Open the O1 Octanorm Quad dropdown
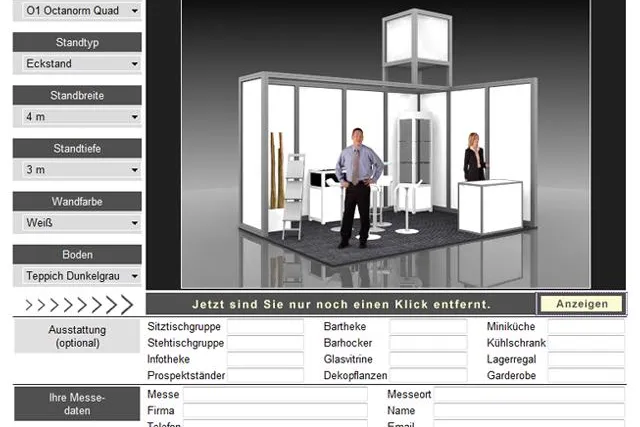This screenshot has width=640, height=427. point(81,11)
